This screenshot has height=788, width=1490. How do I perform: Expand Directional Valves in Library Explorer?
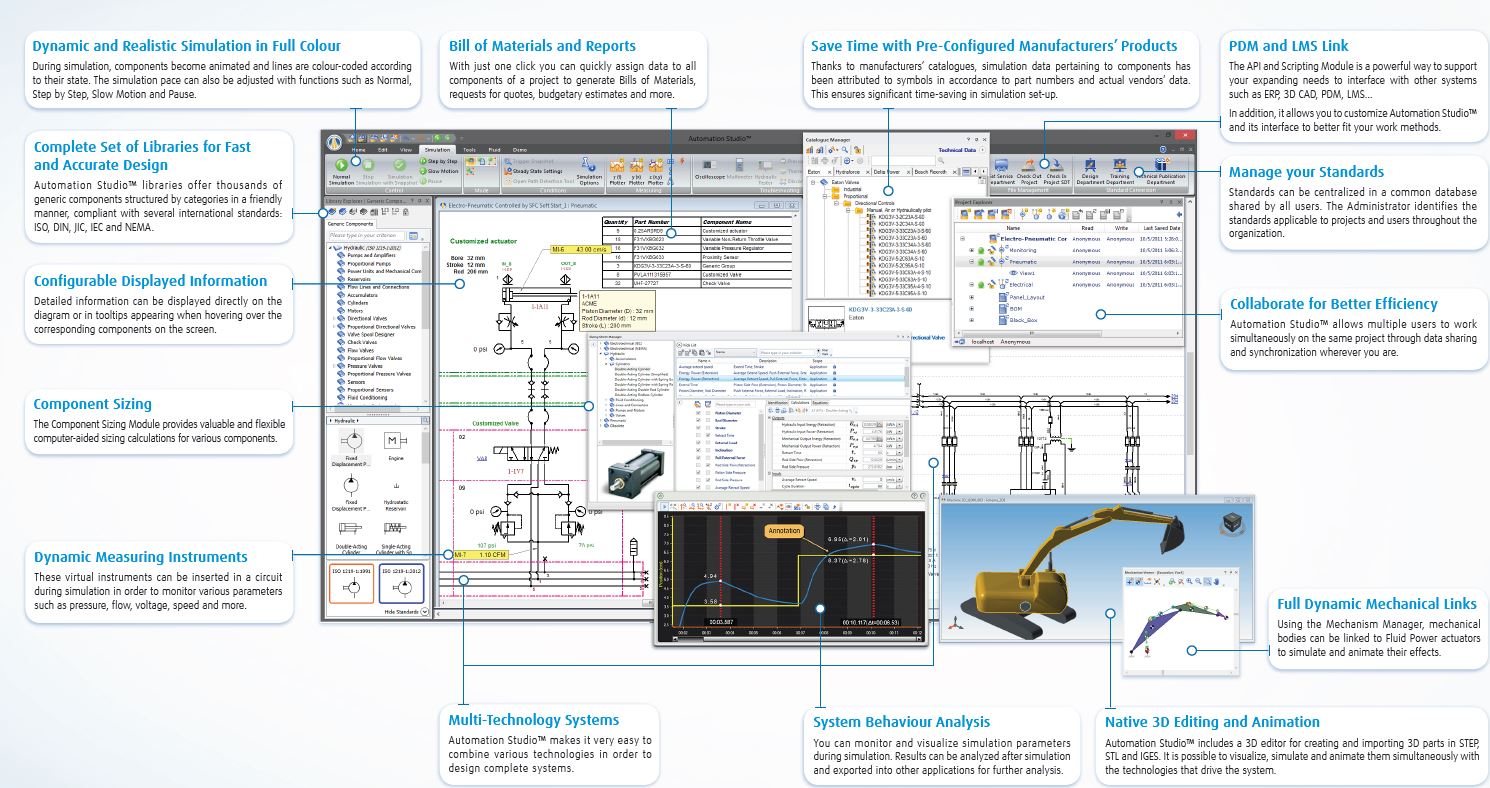pyautogui.click(x=334, y=319)
